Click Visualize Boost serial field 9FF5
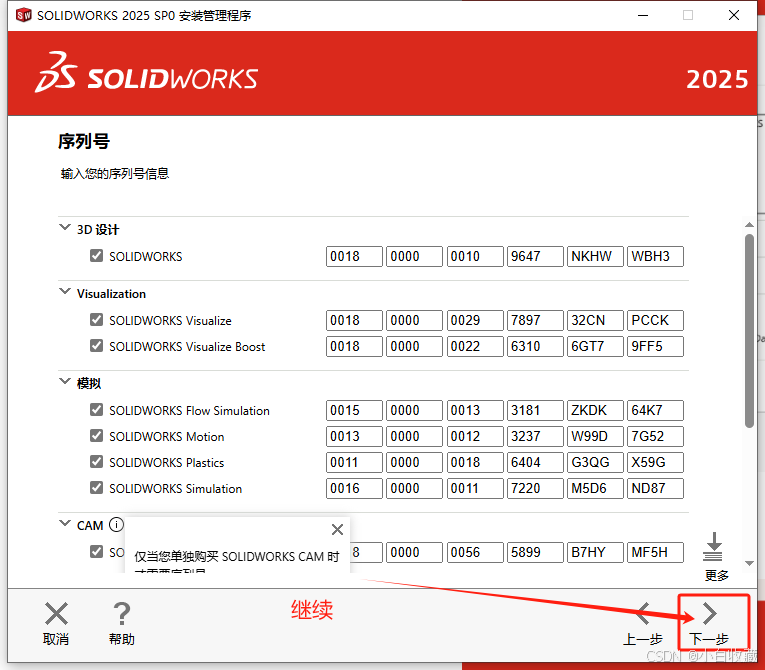Screen dimensions: 765x670 click(x=655, y=346)
